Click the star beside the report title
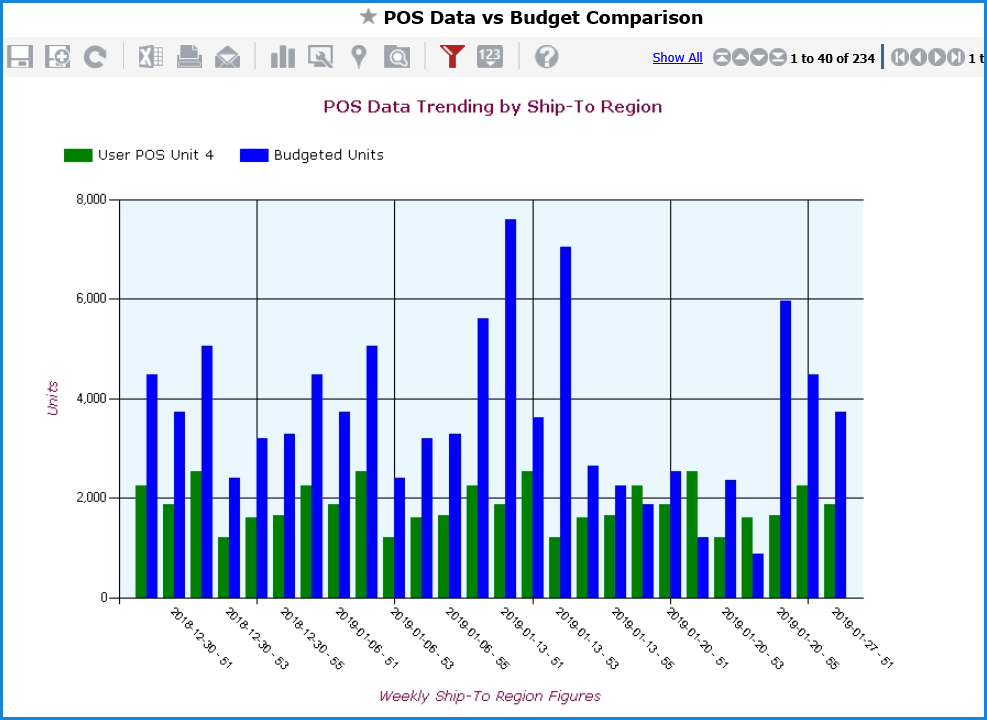The image size is (987, 720). (x=368, y=17)
